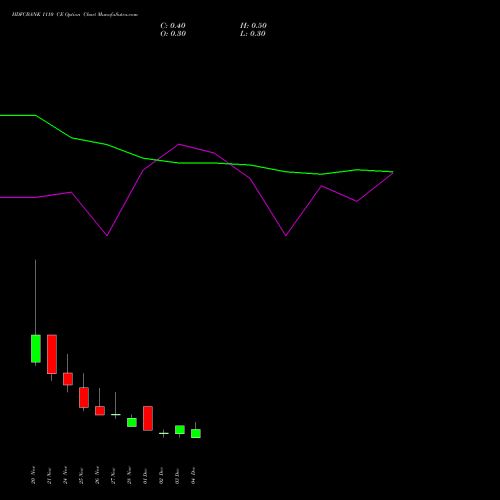Select the '25 Nov' date label
Image resolution: width=500 pixels, height=500 pixels.
81,475
